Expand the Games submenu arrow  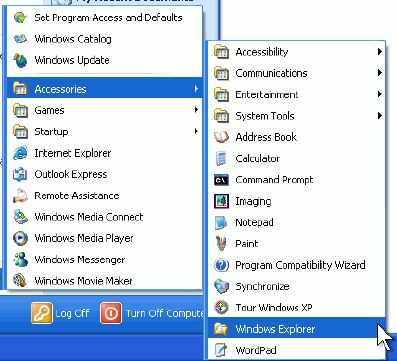pyautogui.click(x=196, y=110)
